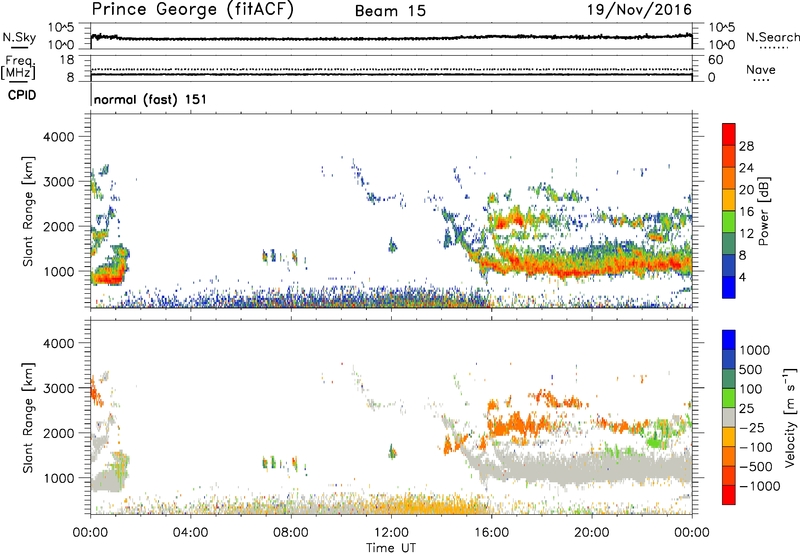Screen dimensions: 800x554
Task: Click the dotted line sample under Nave
Action: [x=761, y=81]
